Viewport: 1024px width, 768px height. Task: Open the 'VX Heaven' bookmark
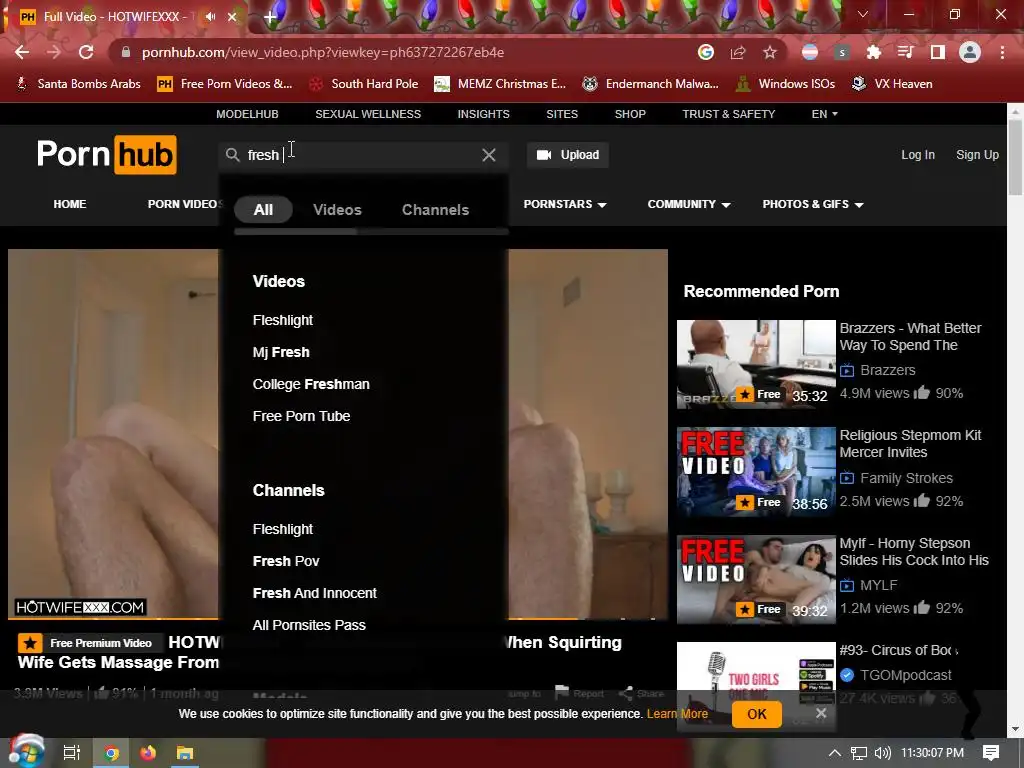click(893, 84)
